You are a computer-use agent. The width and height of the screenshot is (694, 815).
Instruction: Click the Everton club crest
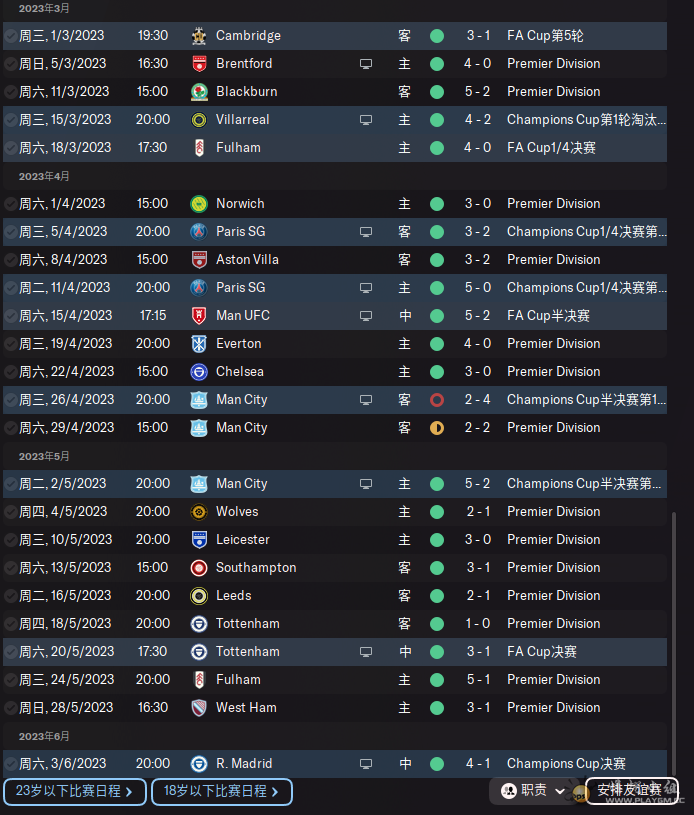[x=199, y=344]
